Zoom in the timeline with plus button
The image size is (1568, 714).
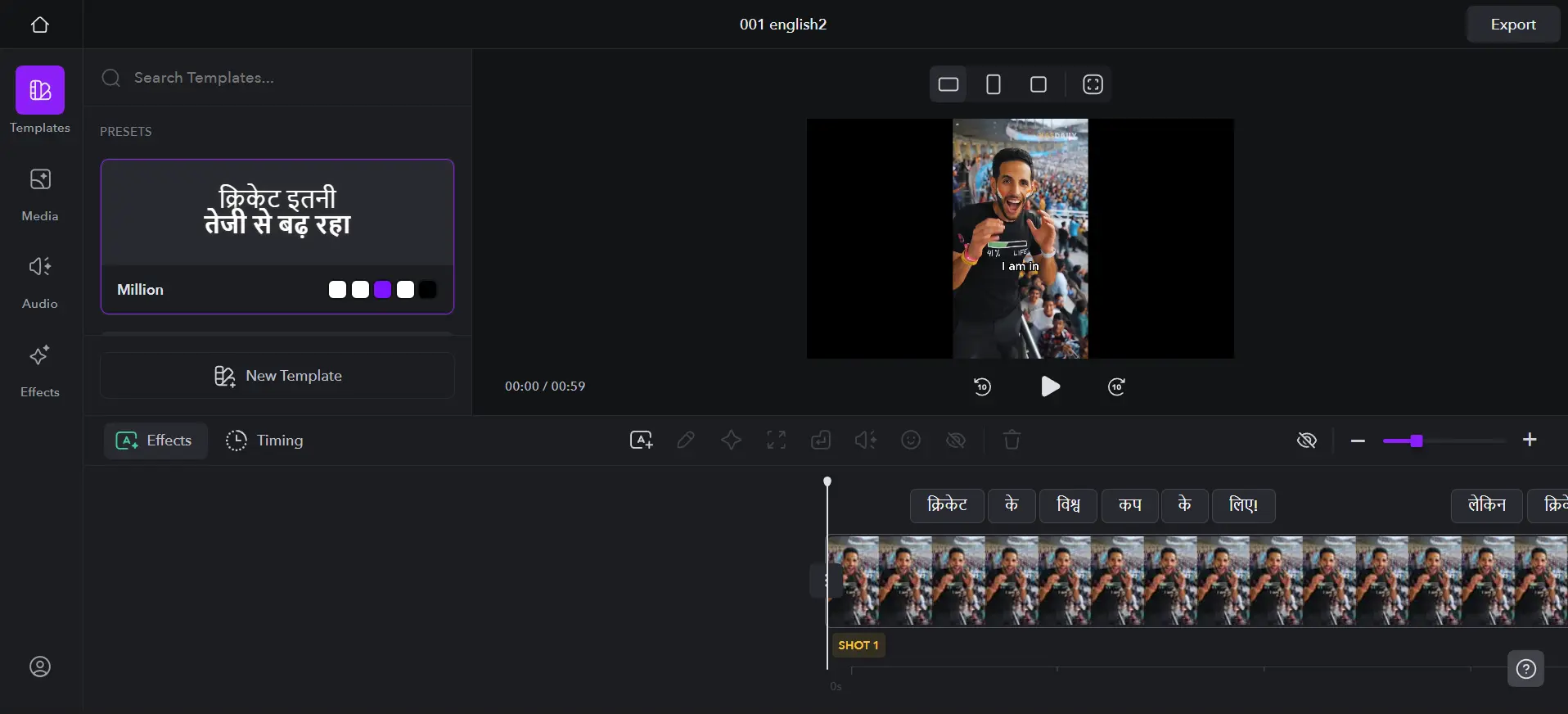coord(1530,440)
